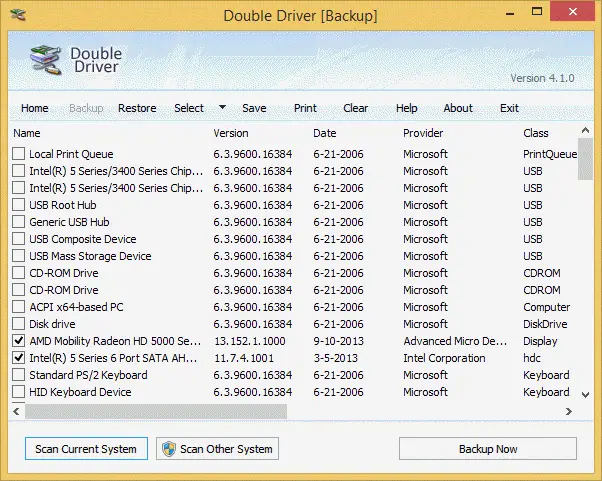602x481 pixels.
Task: Click Print in the toolbar menu
Action: (x=305, y=108)
